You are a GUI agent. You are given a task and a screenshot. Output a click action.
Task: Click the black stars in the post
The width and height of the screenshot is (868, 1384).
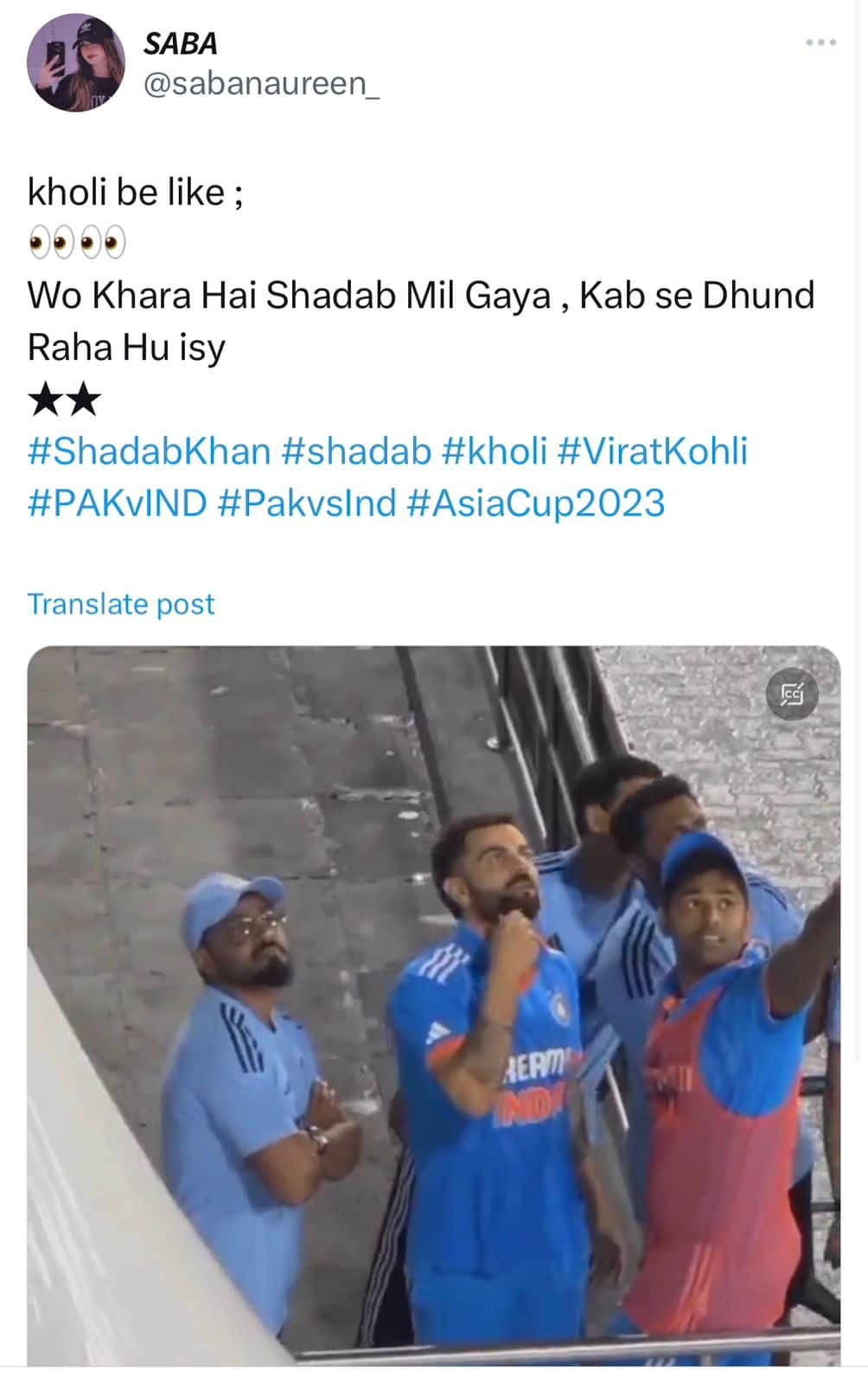[65, 400]
